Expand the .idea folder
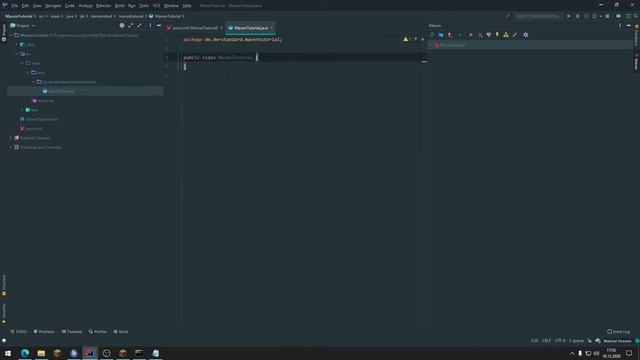Viewport: 640px width, 360px height. point(17,44)
